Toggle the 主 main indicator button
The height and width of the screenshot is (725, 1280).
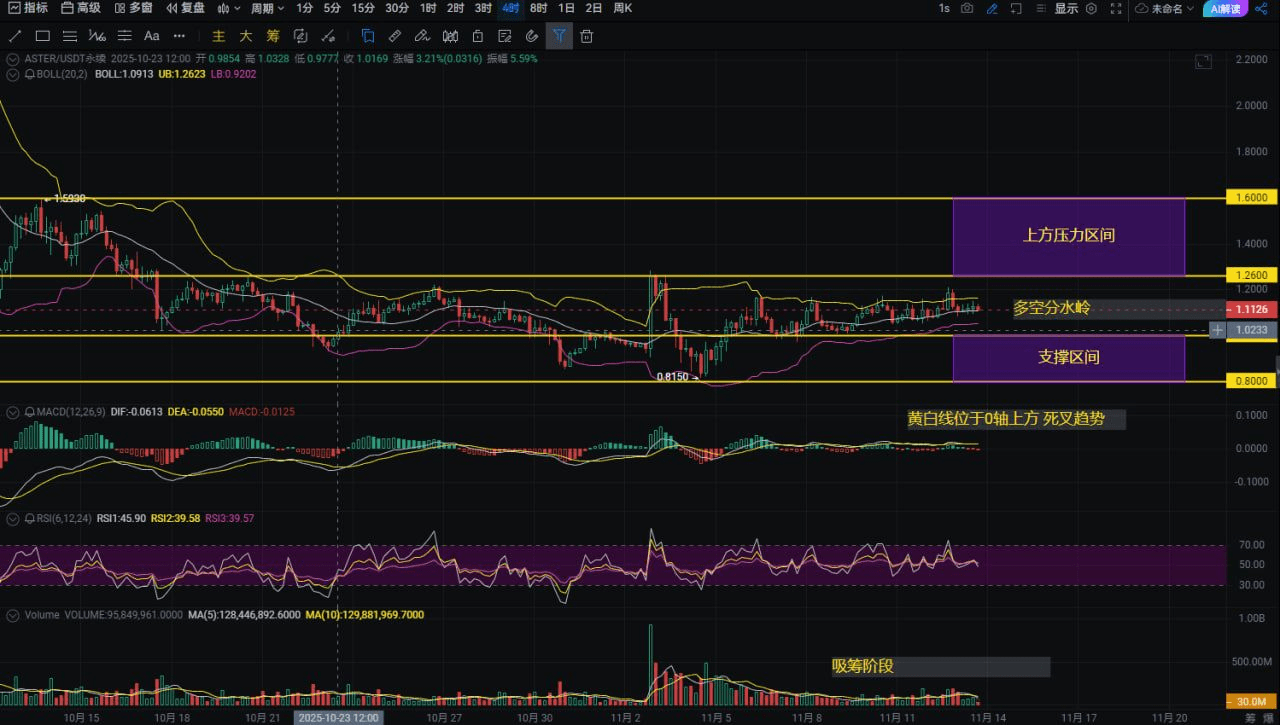(x=218, y=36)
